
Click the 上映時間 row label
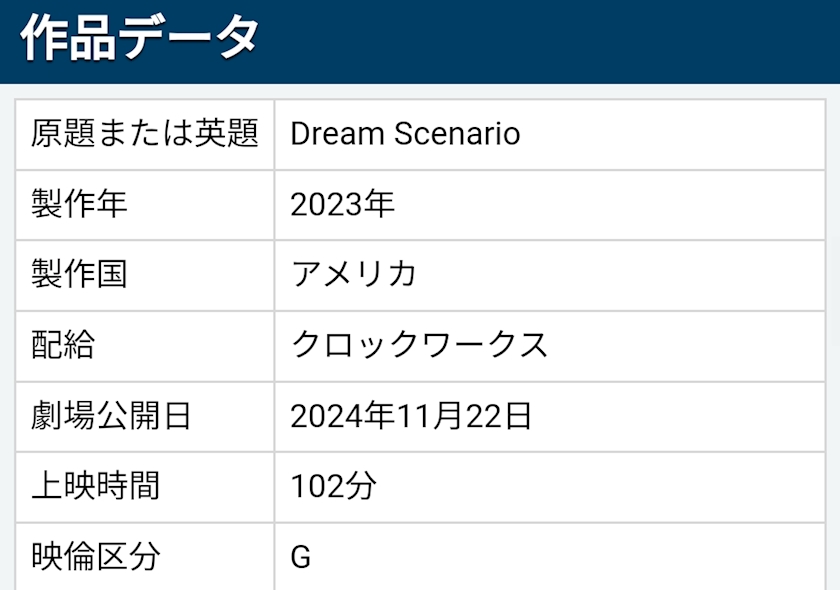pos(96,486)
